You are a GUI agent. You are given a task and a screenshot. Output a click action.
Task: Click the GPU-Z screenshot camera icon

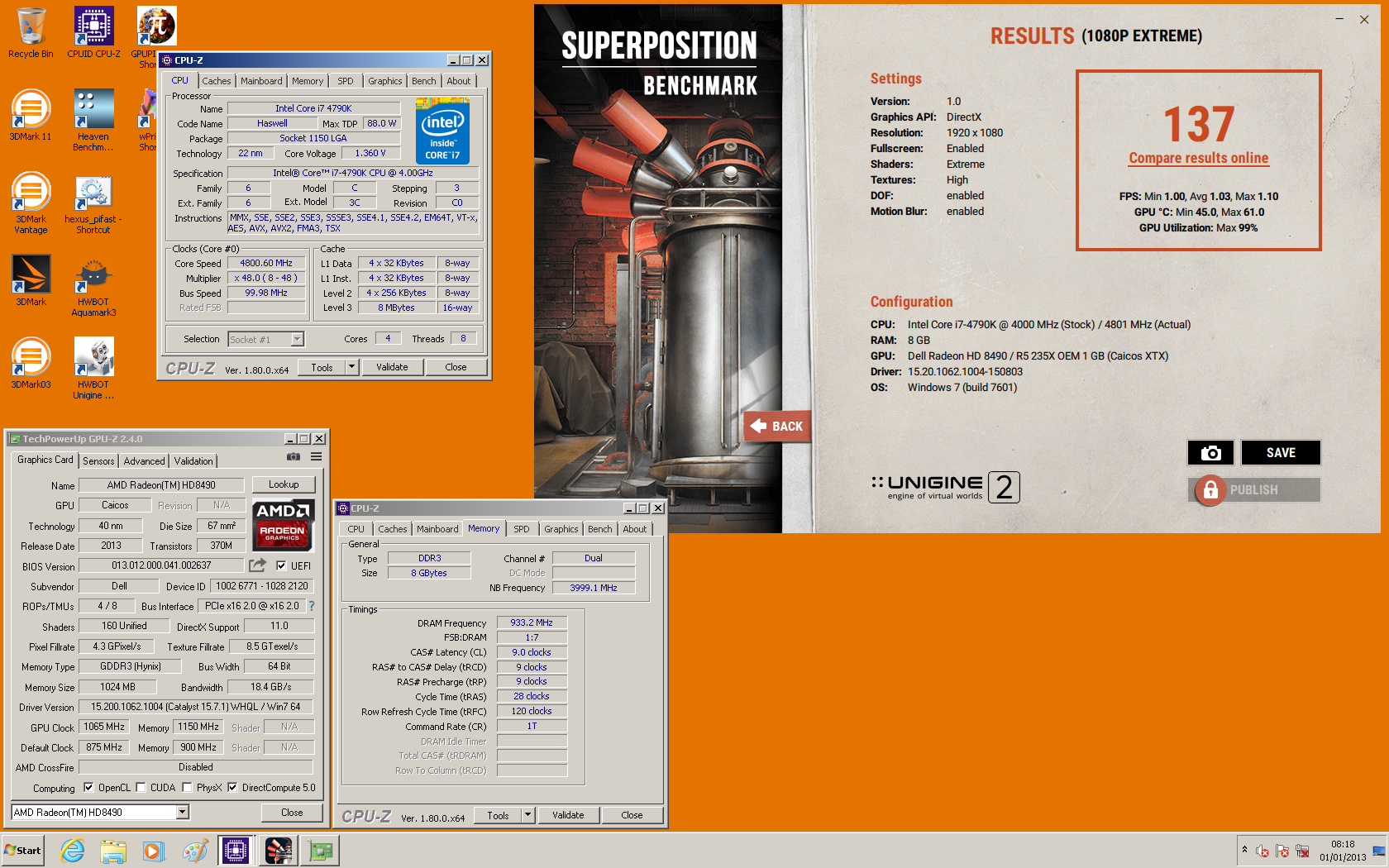(294, 456)
